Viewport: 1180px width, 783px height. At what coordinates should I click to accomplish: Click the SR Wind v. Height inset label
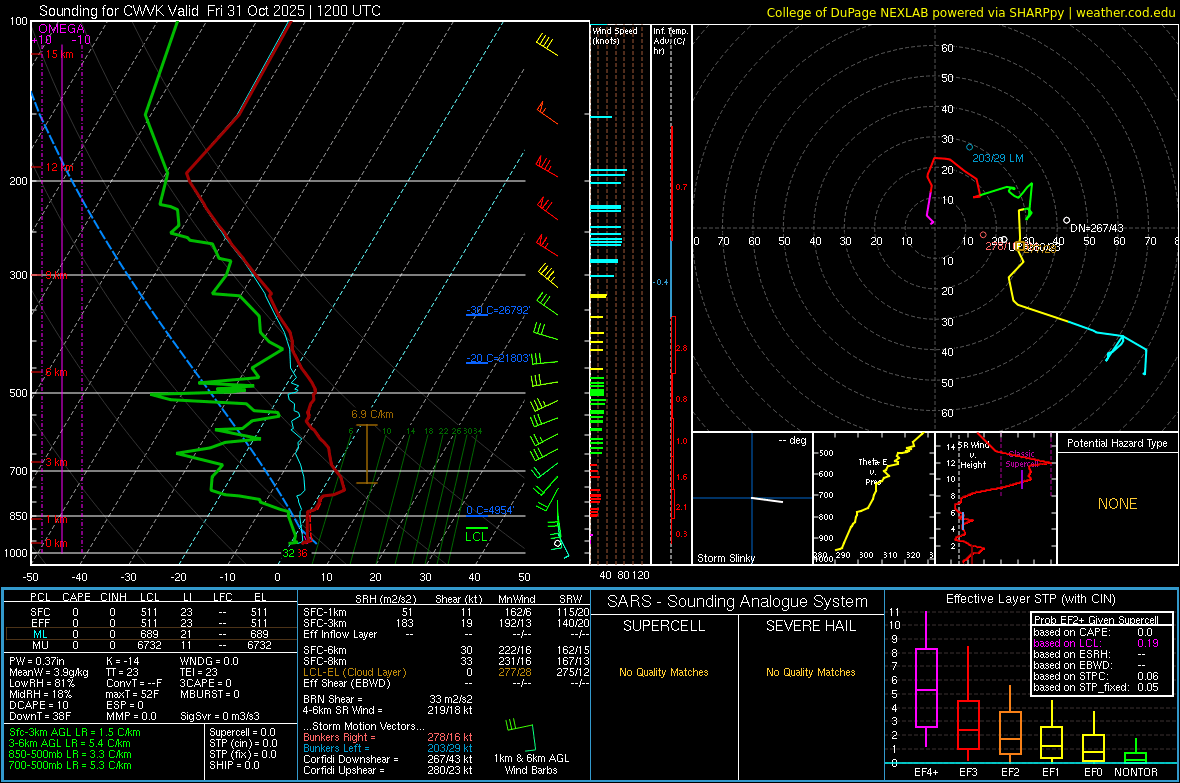(x=972, y=455)
